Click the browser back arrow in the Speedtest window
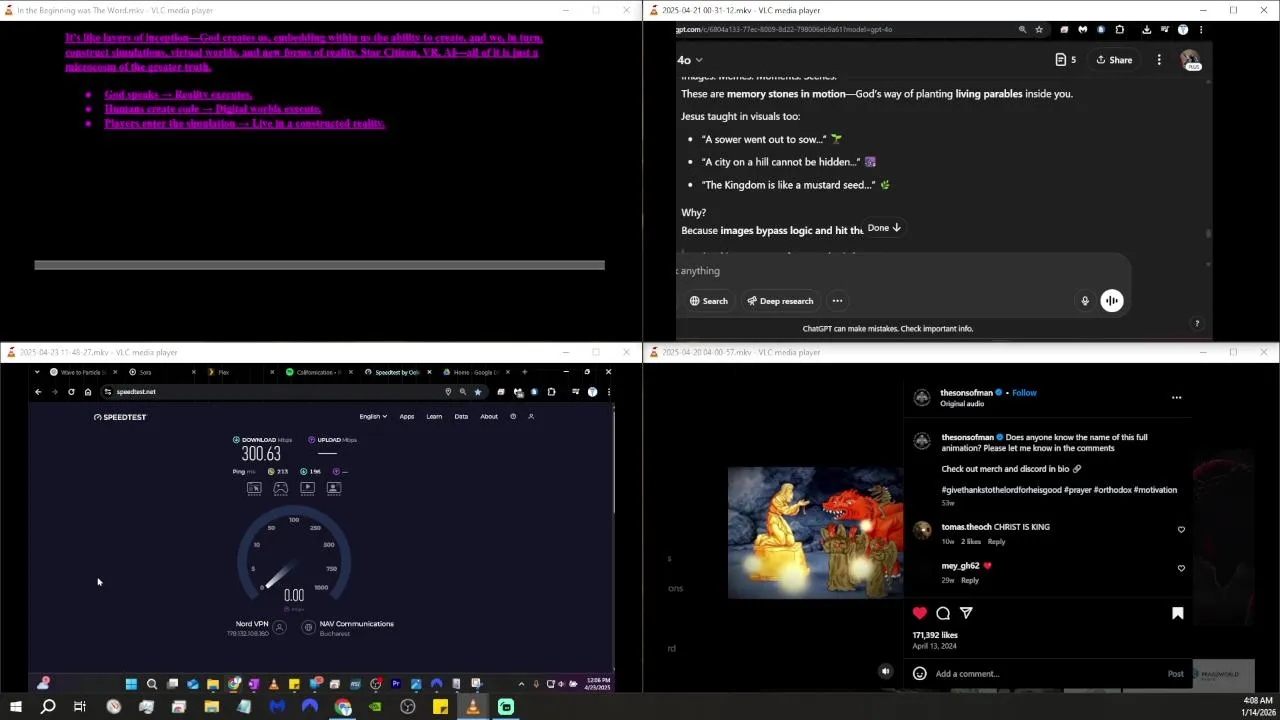 click(38, 392)
